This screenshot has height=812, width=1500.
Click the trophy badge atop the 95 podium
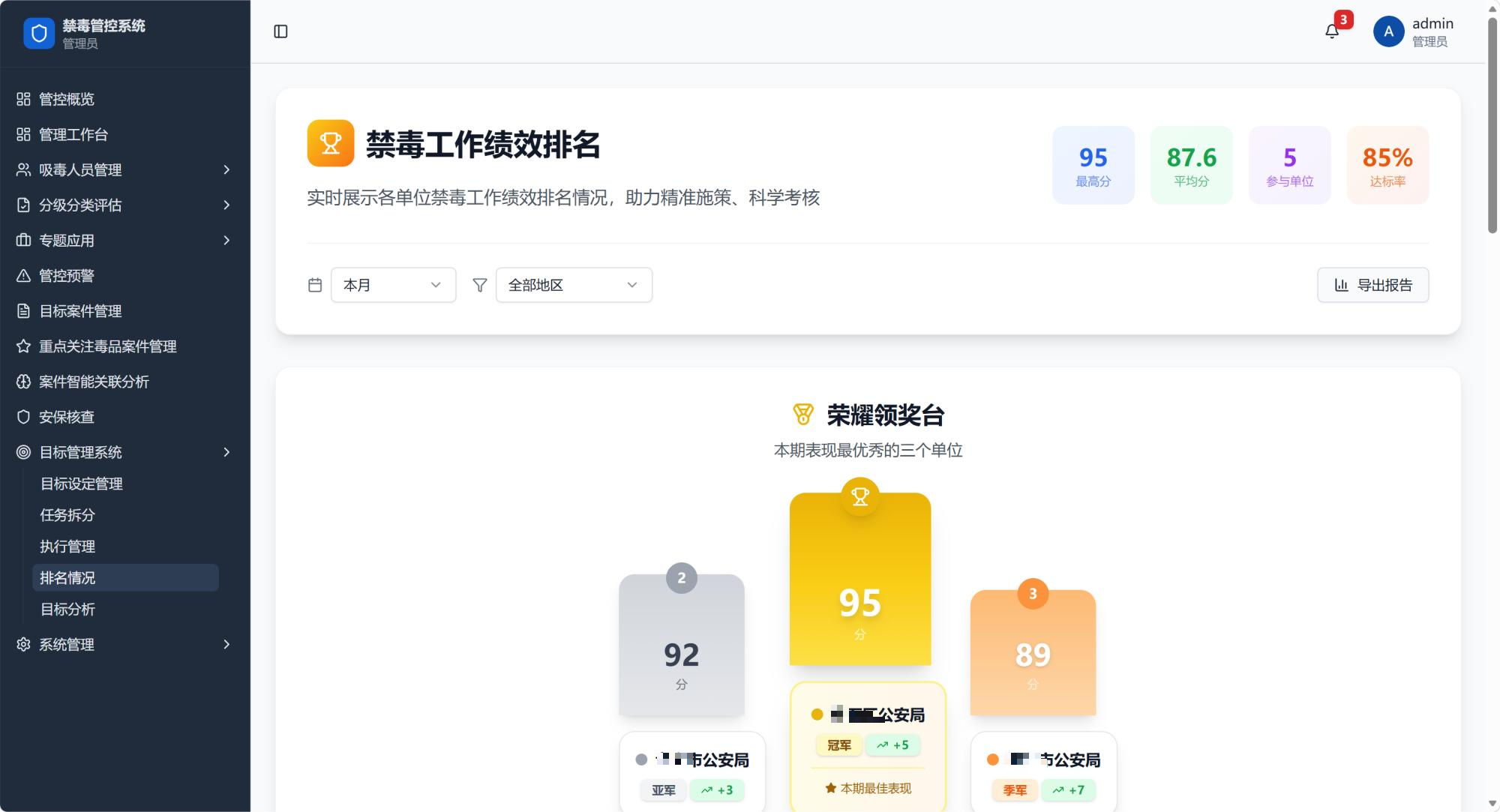(x=860, y=496)
